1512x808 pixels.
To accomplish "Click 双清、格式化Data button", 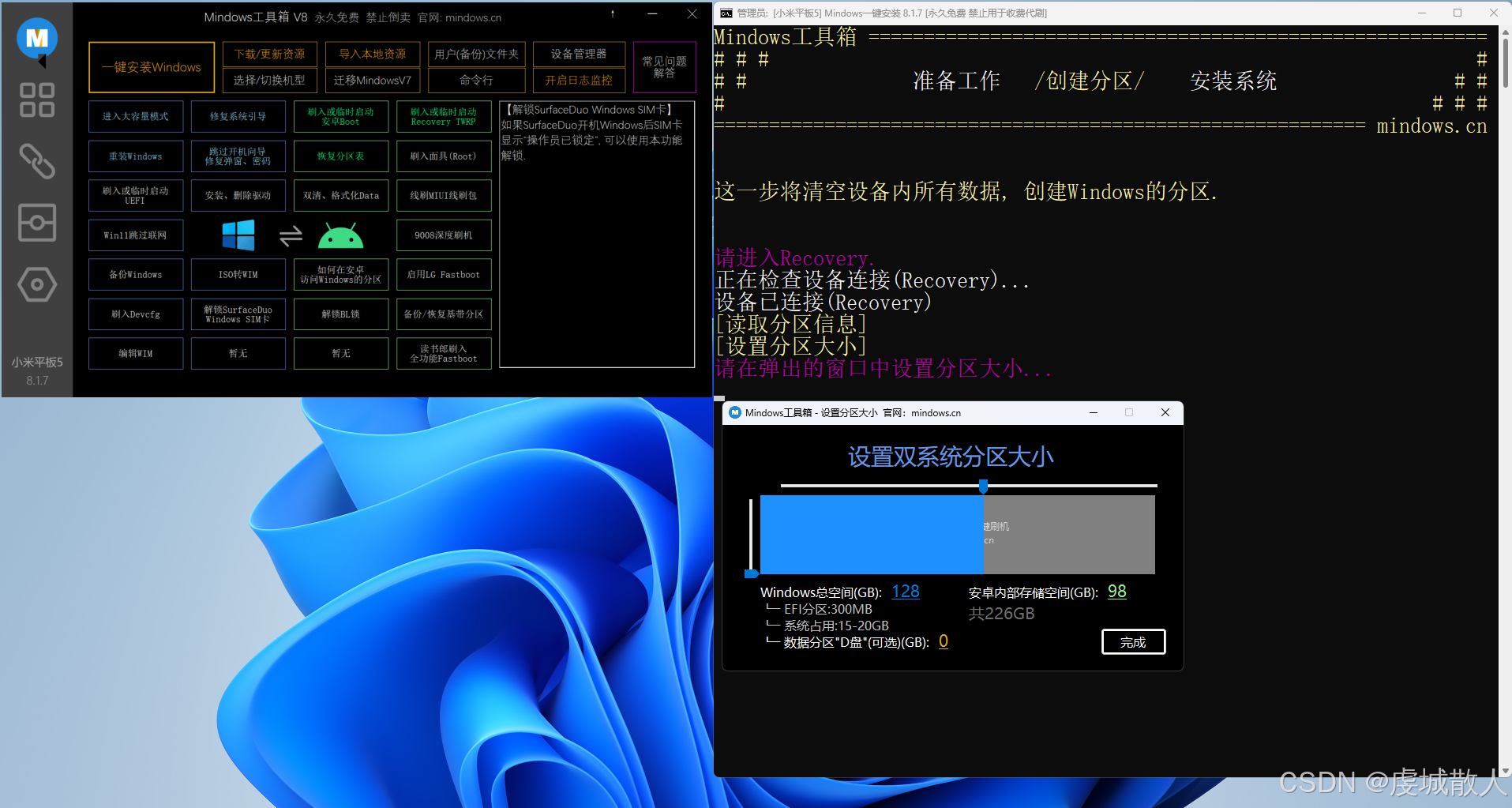I will 341,195.
